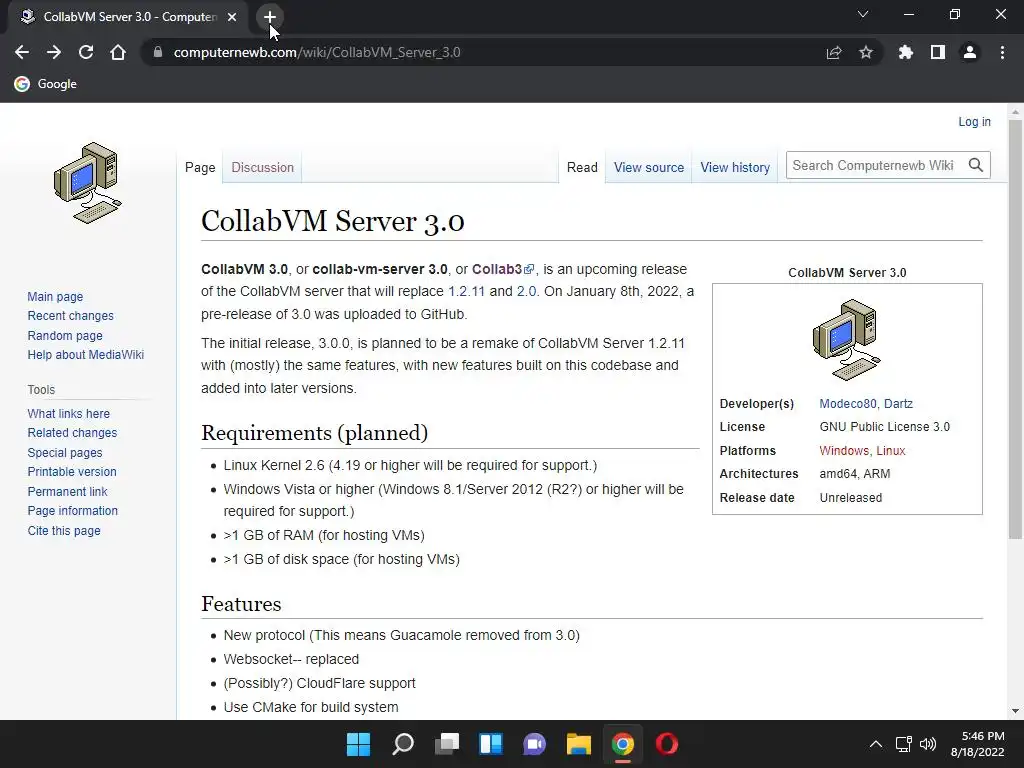Open Special pages link
Image resolution: width=1024 pixels, height=768 pixels.
tap(65, 453)
